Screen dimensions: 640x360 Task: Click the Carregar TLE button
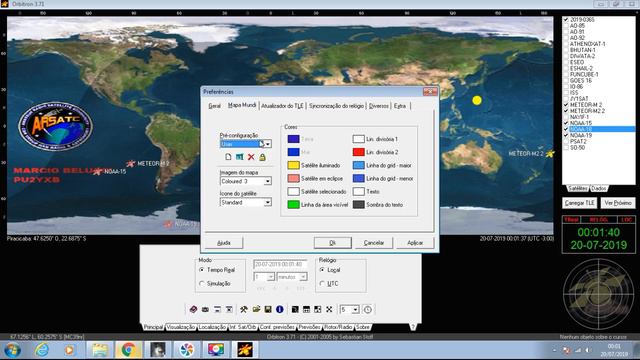pos(580,203)
